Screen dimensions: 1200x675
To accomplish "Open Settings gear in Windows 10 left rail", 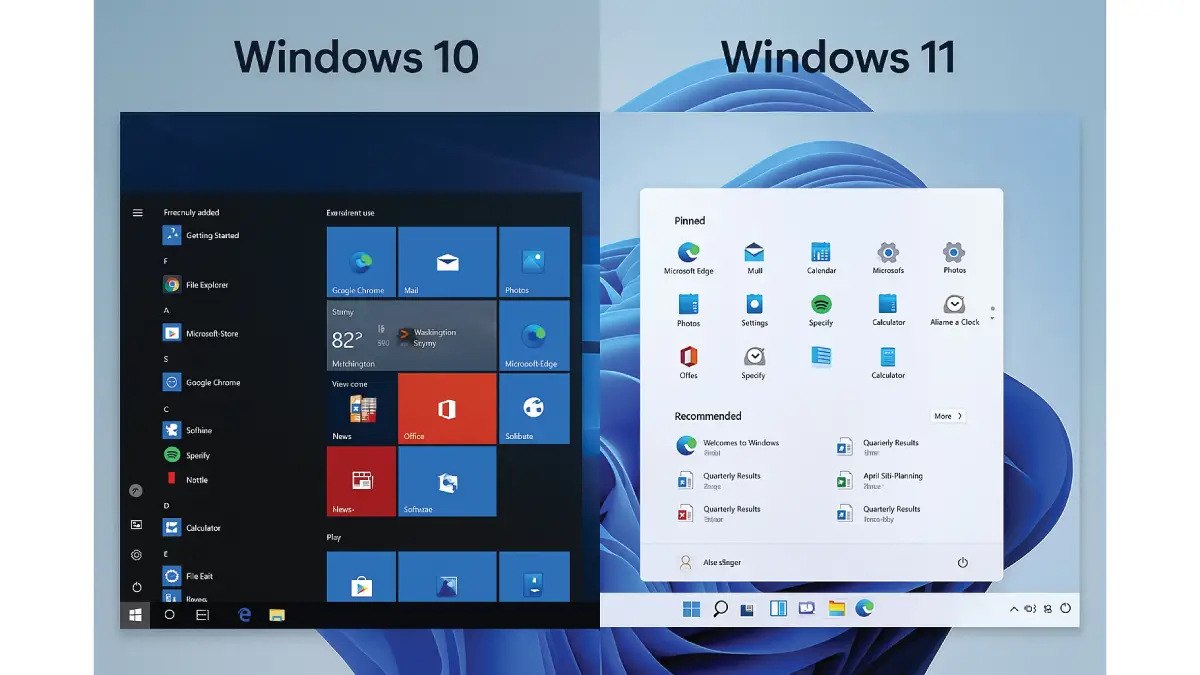I will [x=137, y=555].
